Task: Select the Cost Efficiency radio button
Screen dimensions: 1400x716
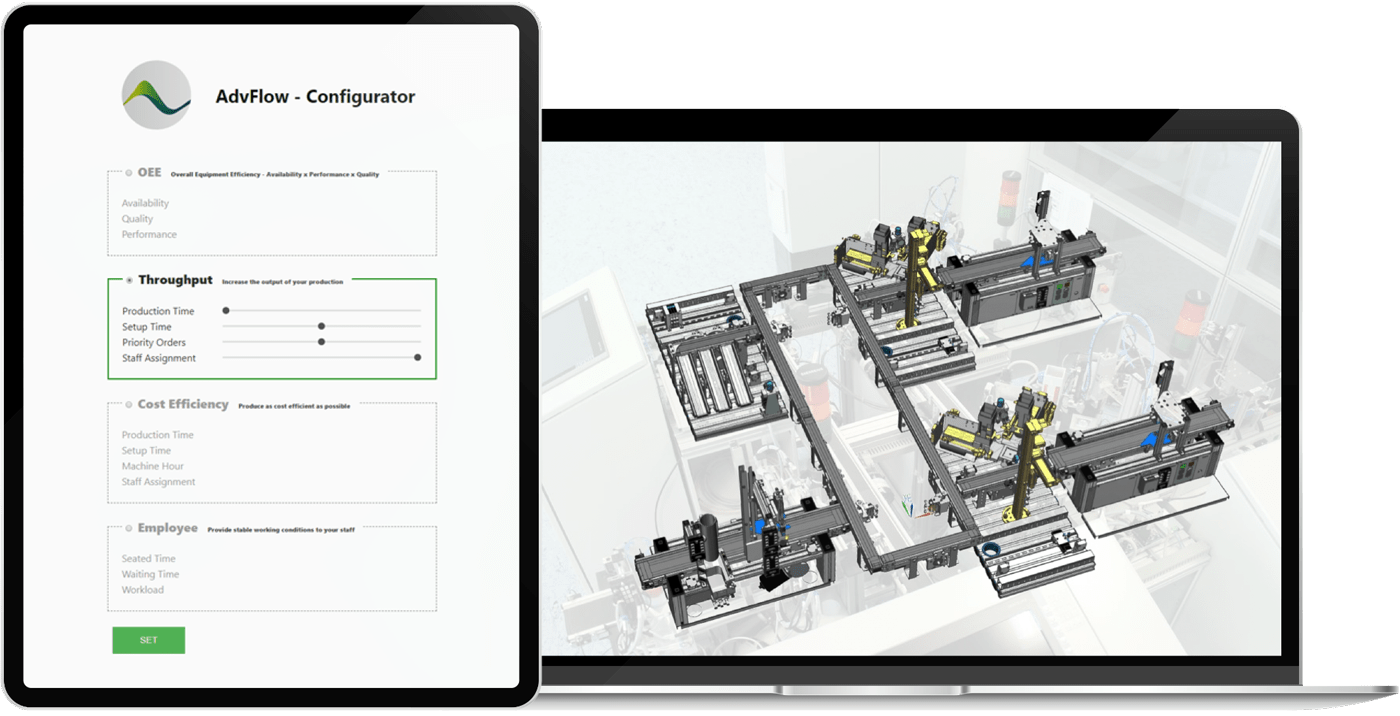Action: tap(129, 404)
